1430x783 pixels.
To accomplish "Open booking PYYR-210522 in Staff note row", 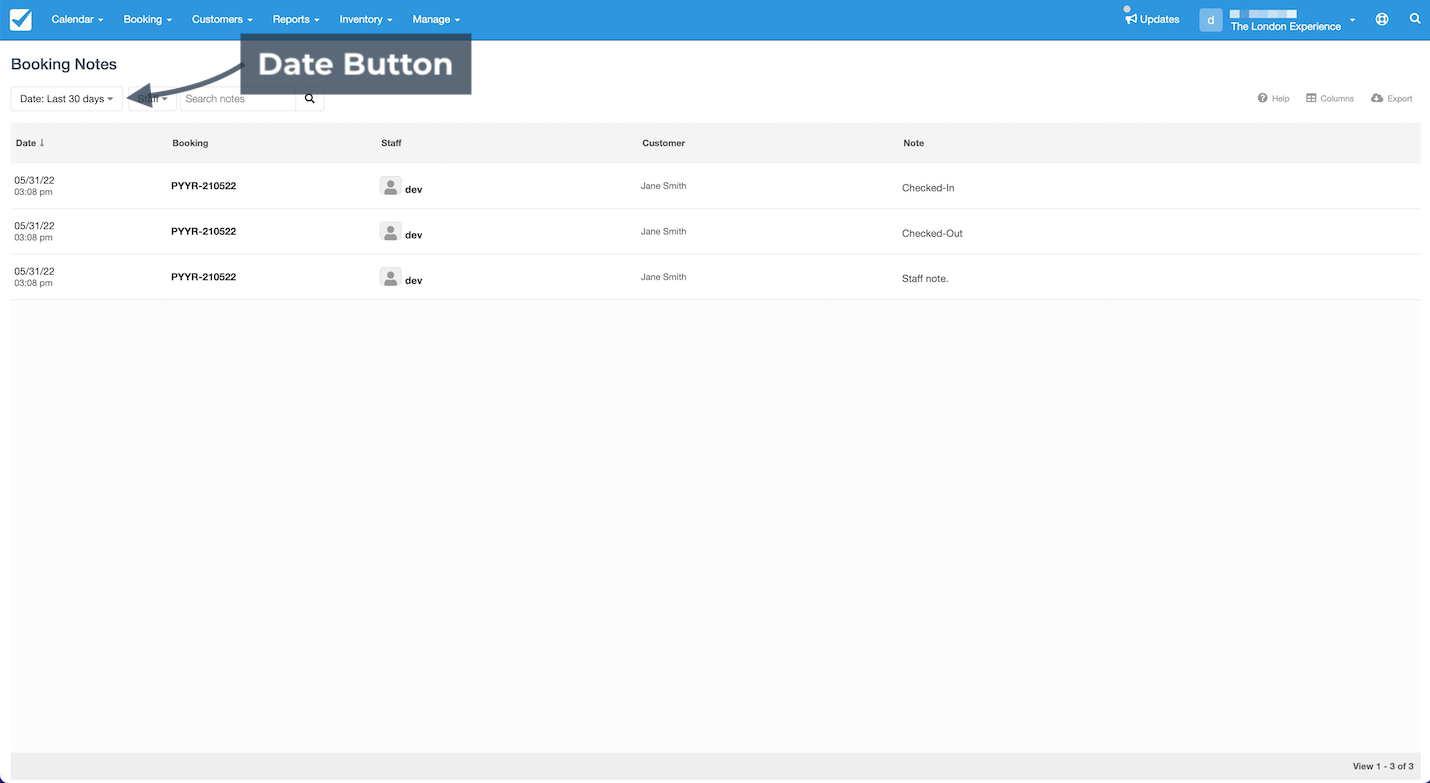I will click(x=203, y=277).
